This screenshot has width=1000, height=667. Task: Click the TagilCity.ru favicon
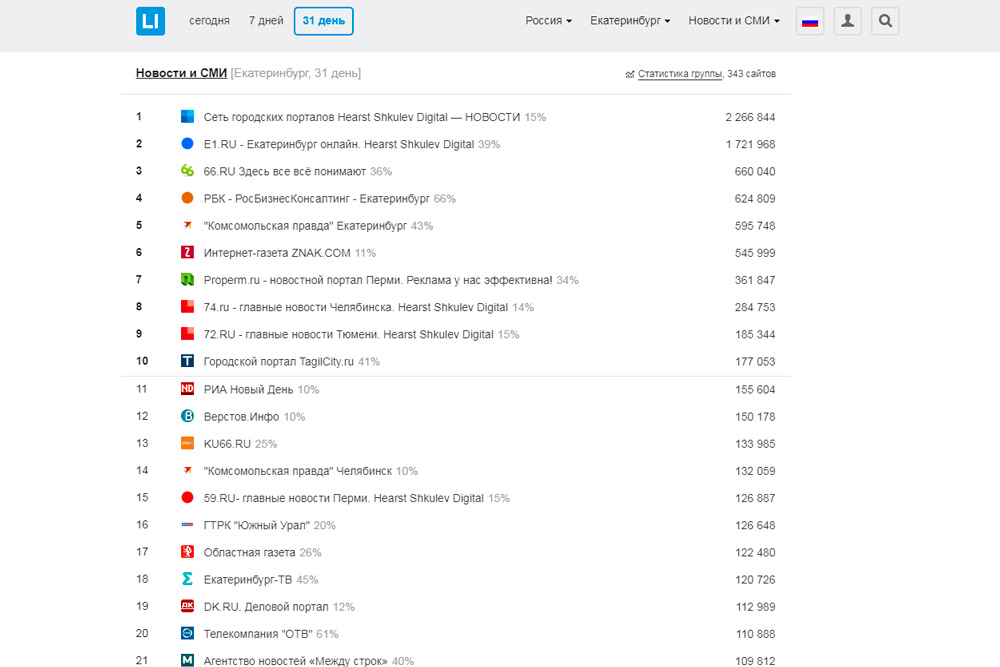point(187,361)
